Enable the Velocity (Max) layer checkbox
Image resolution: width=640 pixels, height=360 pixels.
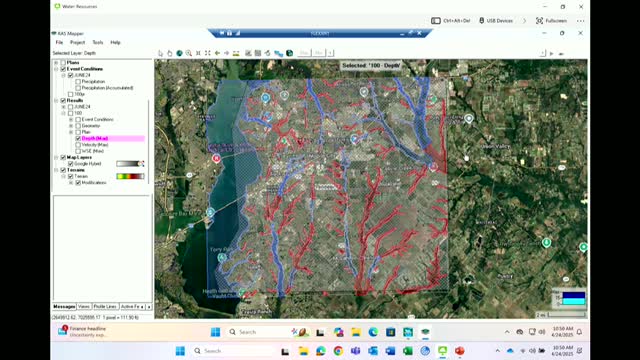point(78,145)
